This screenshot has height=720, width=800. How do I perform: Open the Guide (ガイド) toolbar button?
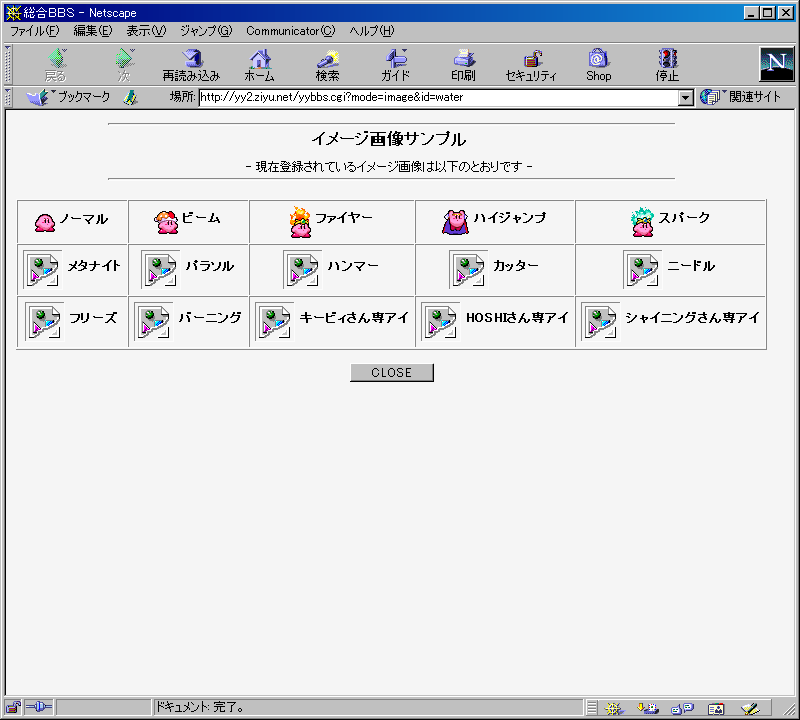click(395, 65)
